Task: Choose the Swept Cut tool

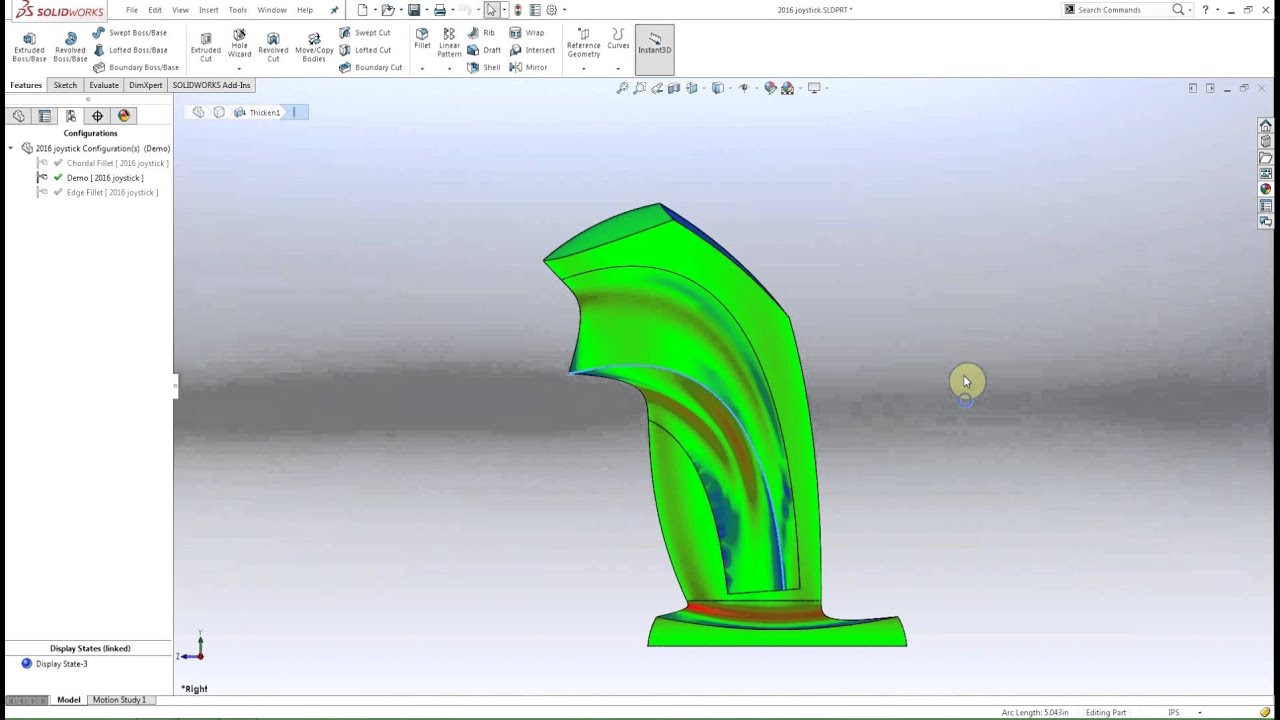Action: click(365, 33)
